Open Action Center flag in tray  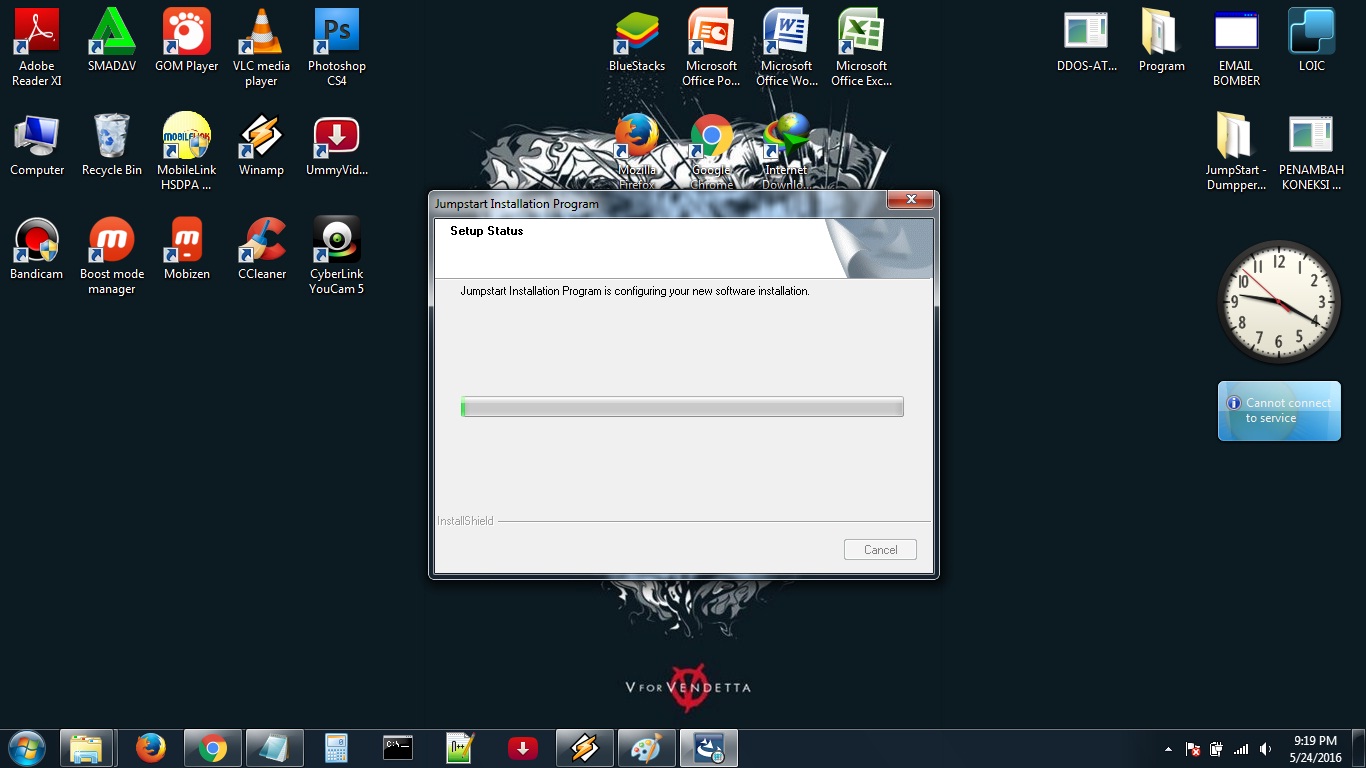pyautogui.click(x=1192, y=749)
